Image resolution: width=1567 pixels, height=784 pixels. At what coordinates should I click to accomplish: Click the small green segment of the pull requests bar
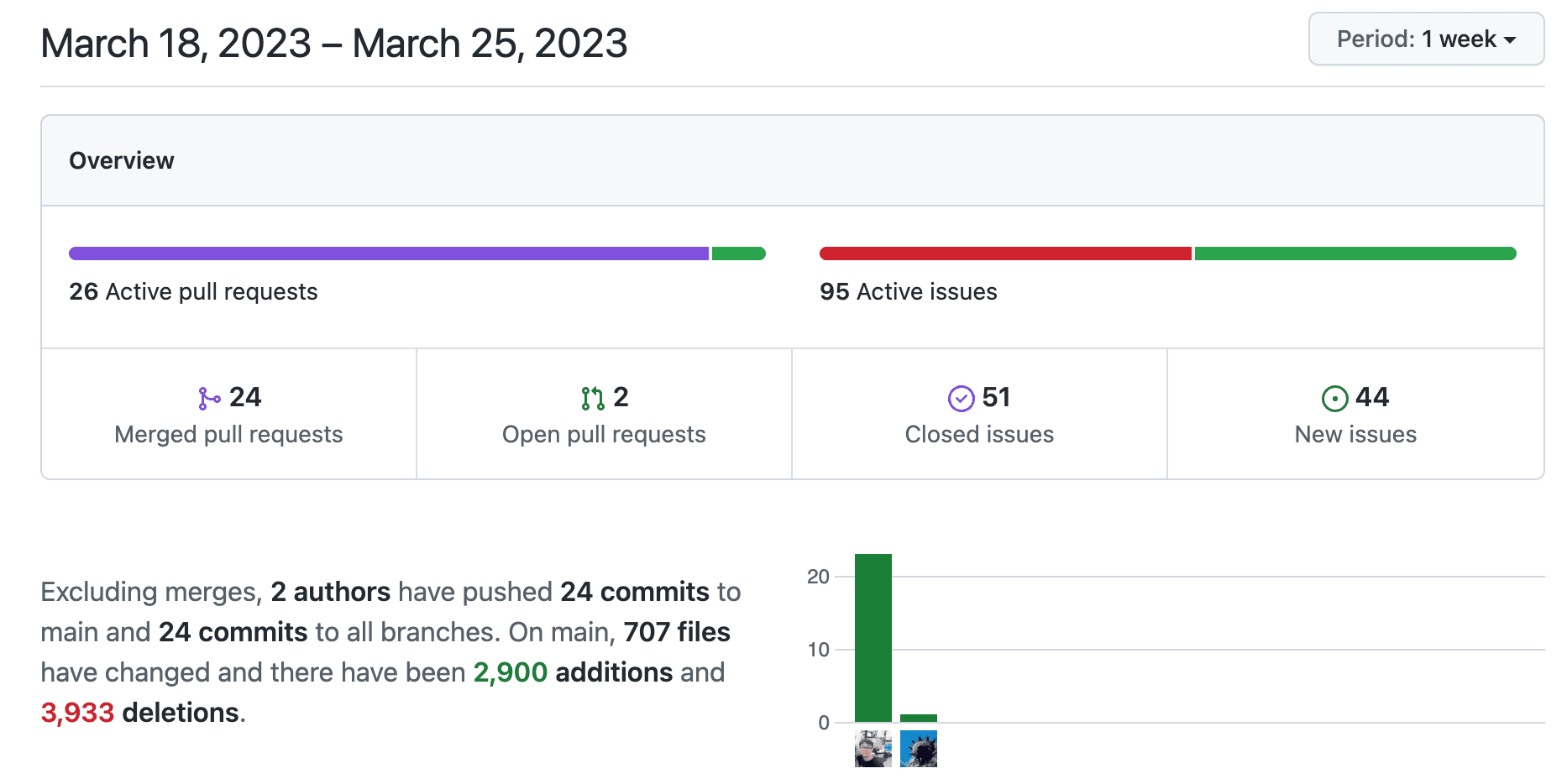pos(738,253)
